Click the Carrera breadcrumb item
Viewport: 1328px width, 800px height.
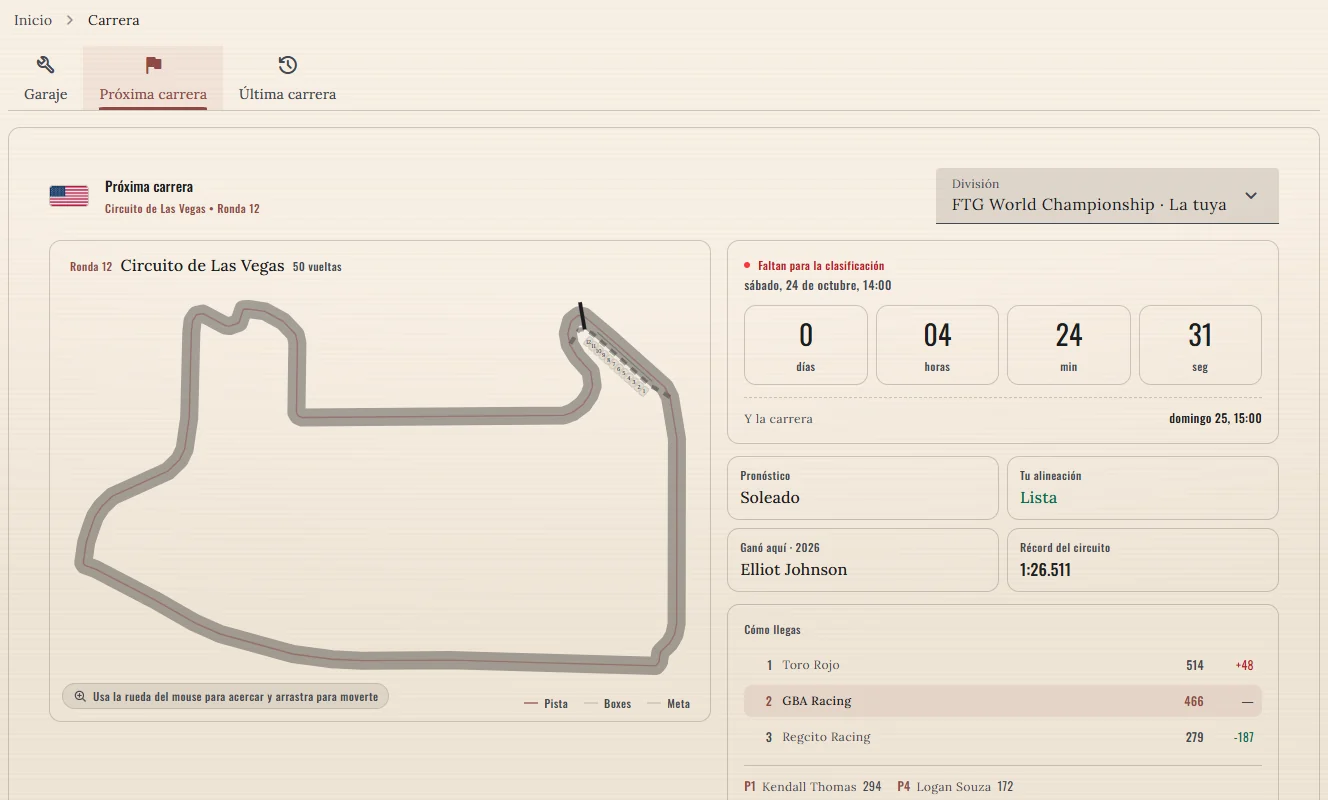pyautogui.click(x=114, y=20)
